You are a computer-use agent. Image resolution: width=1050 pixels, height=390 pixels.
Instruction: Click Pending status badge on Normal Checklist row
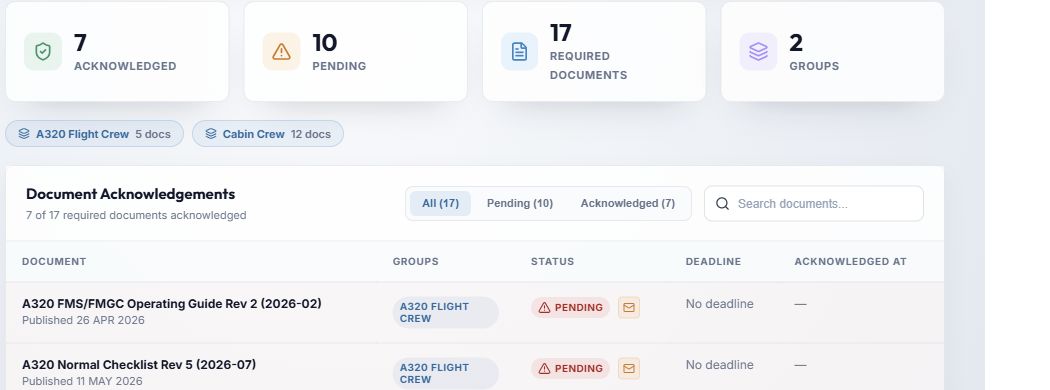pyautogui.click(x=571, y=369)
